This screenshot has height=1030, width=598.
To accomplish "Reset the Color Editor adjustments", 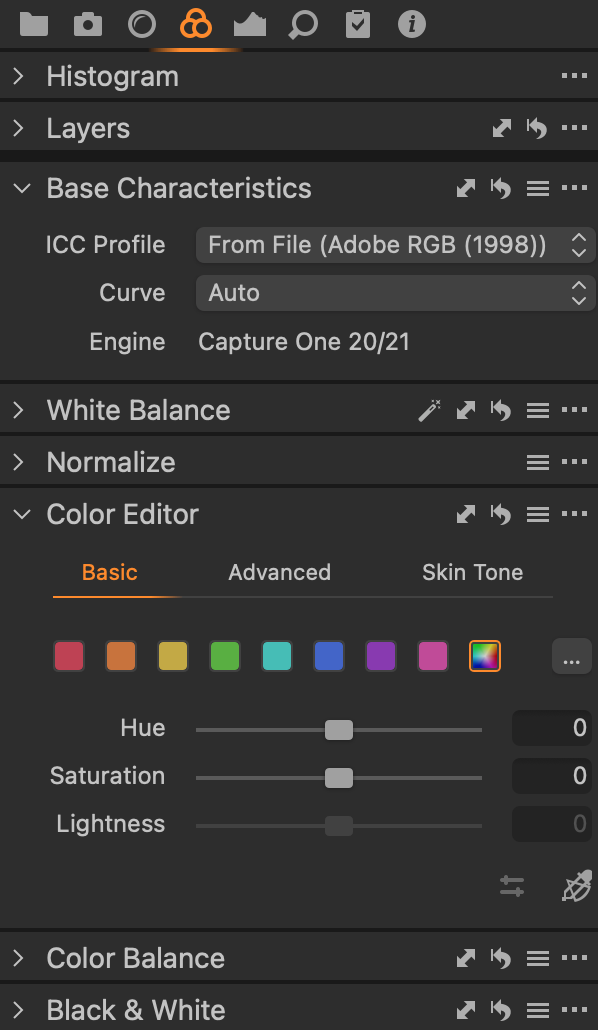I will coord(501,514).
